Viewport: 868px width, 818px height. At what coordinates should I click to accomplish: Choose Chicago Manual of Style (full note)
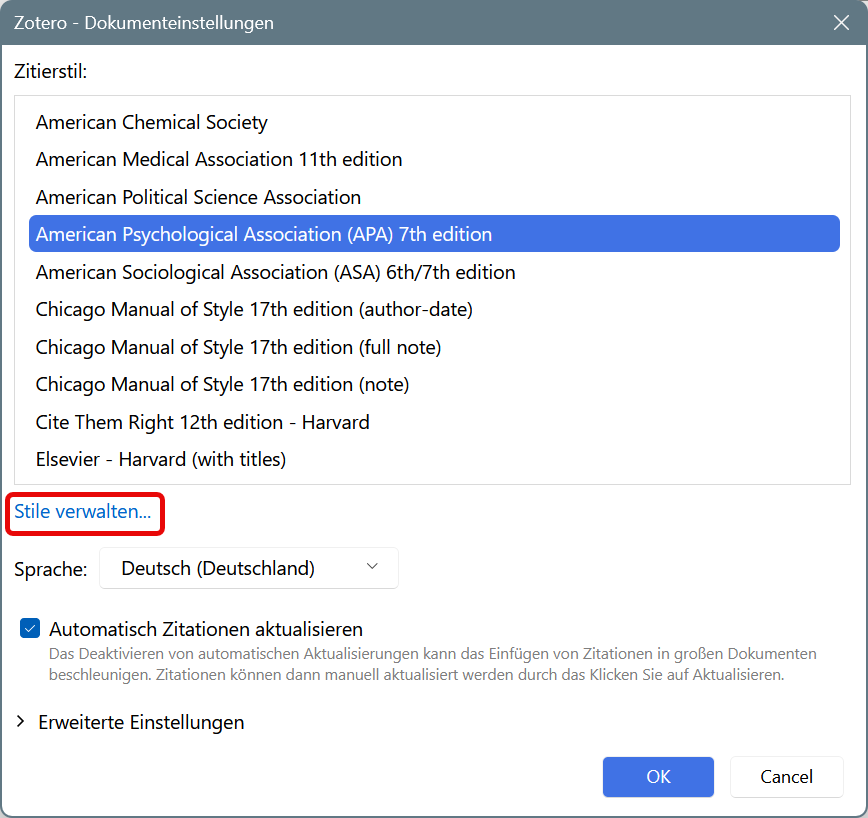pos(434,347)
